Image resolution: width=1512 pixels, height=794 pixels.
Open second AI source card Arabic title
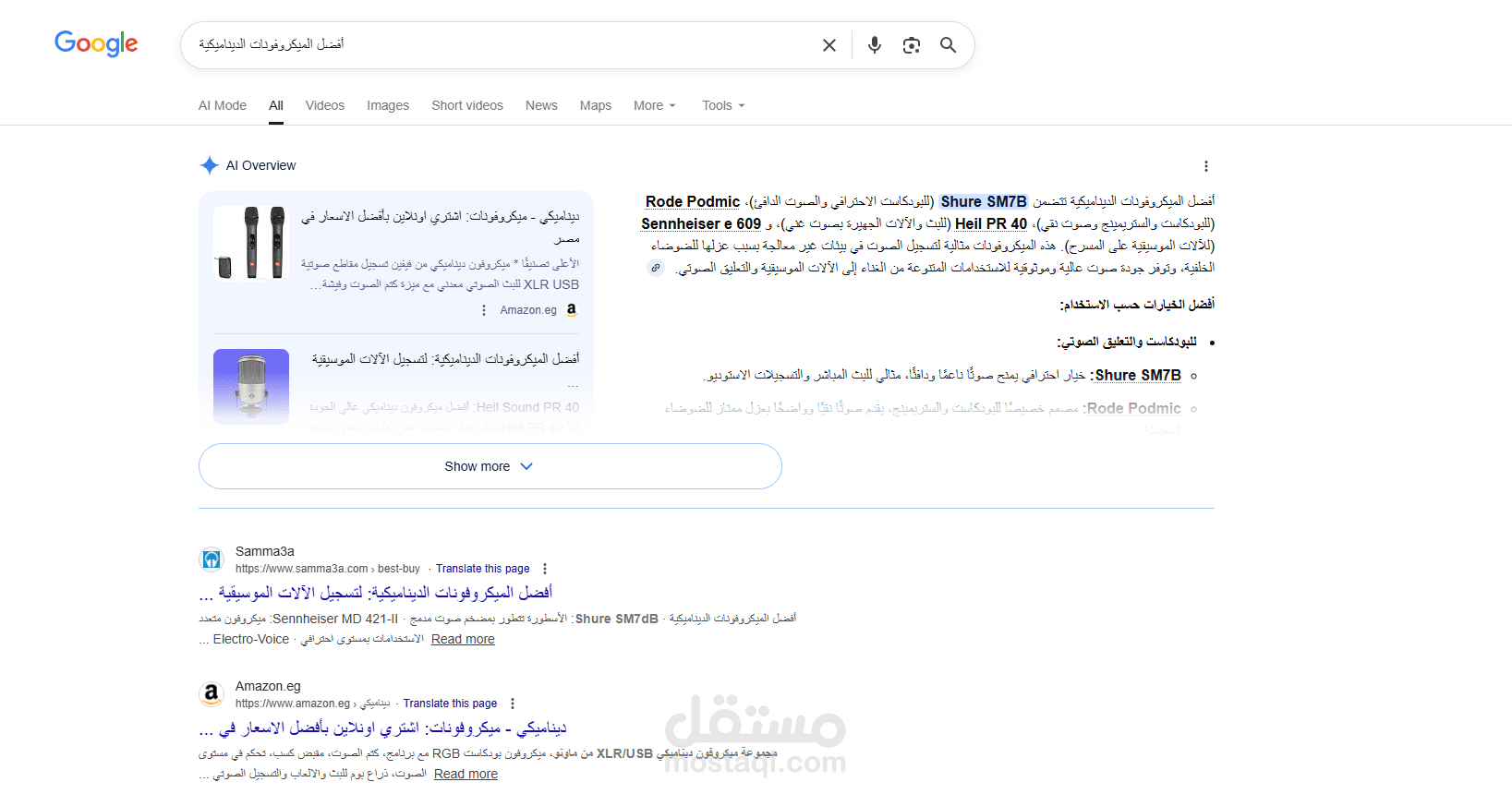(x=445, y=358)
